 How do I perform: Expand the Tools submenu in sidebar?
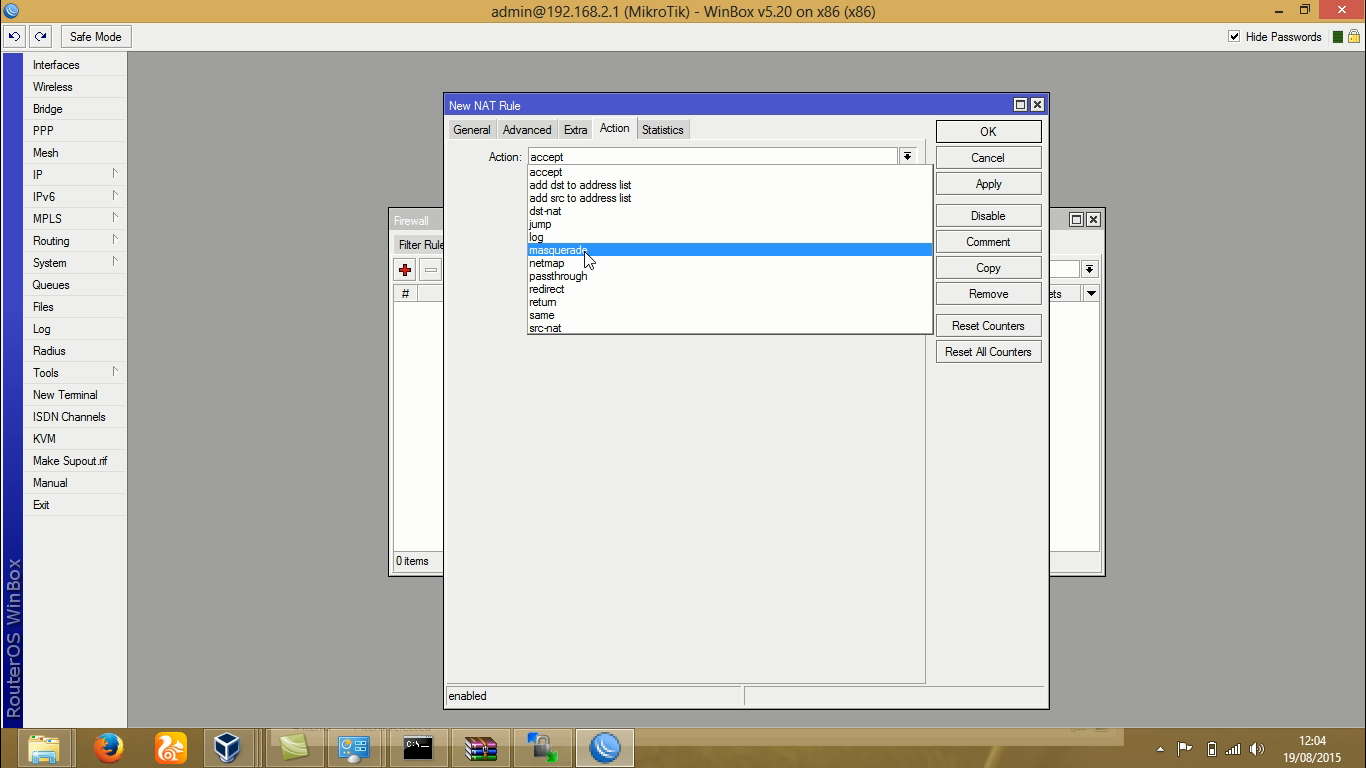pos(115,372)
